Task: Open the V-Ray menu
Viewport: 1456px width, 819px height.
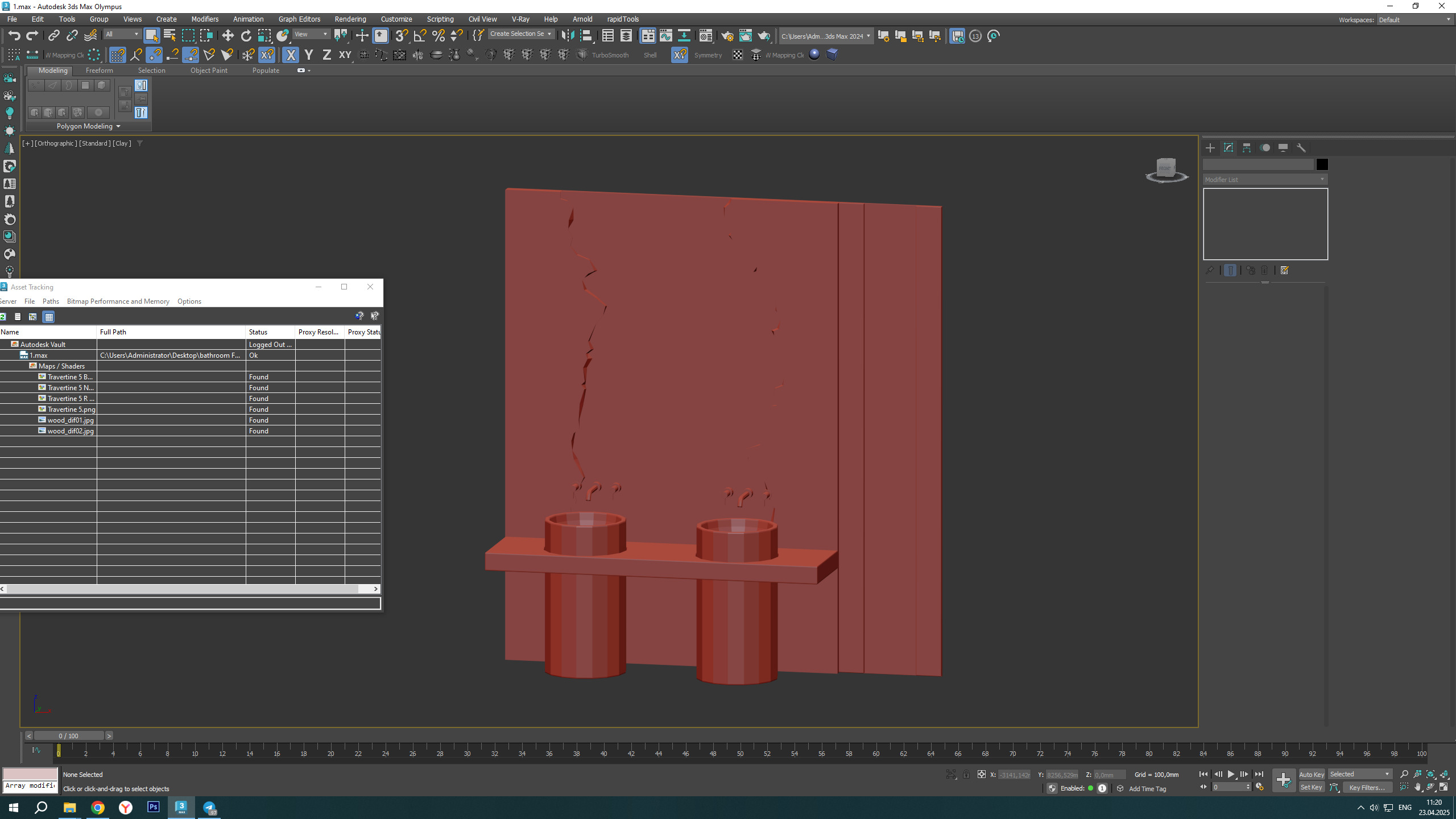Action: 520,19
